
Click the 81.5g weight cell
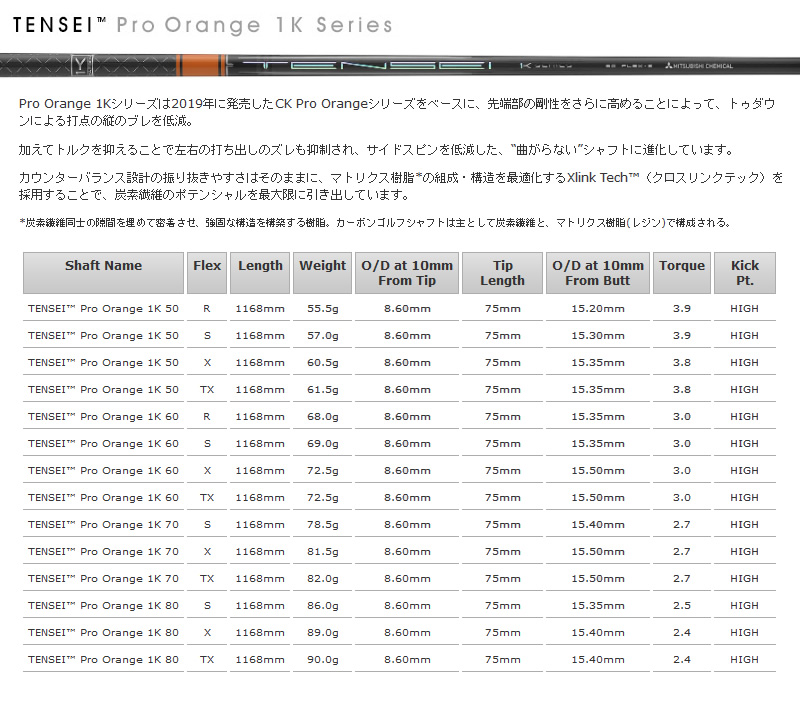pos(322,552)
